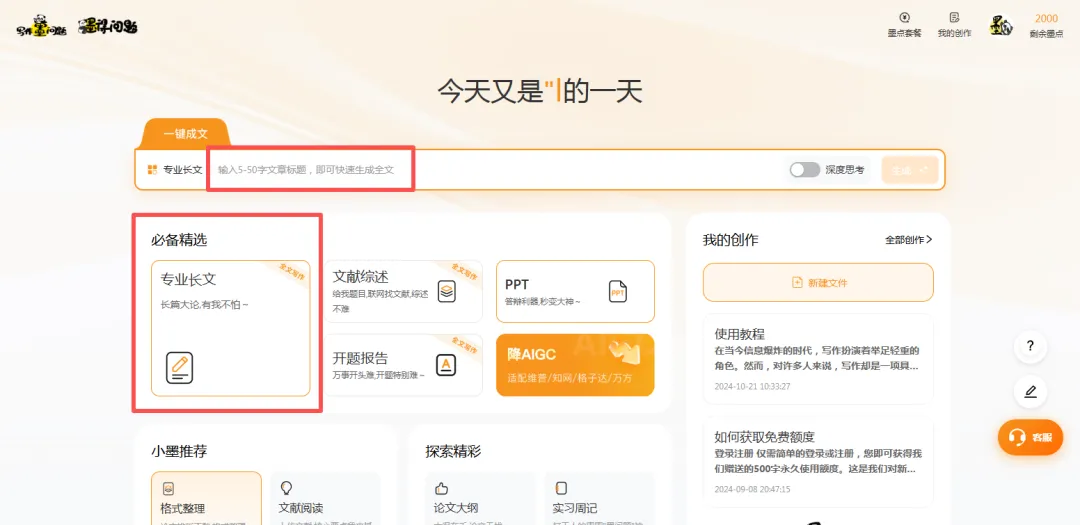Click the 文献综述 stacked layers icon
The height and width of the screenshot is (525, 1080).
click(448, 292)
